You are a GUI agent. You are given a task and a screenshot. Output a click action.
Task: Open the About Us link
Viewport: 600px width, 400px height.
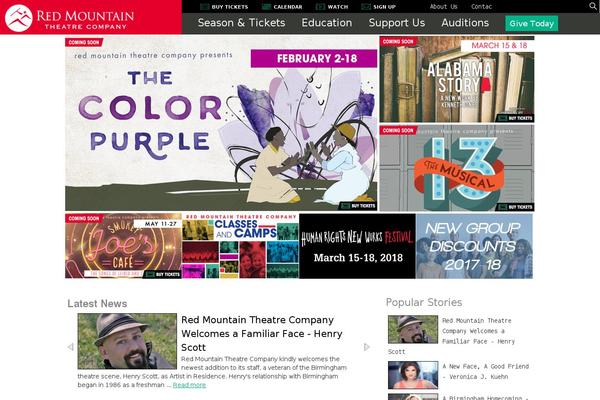[443, 7]
